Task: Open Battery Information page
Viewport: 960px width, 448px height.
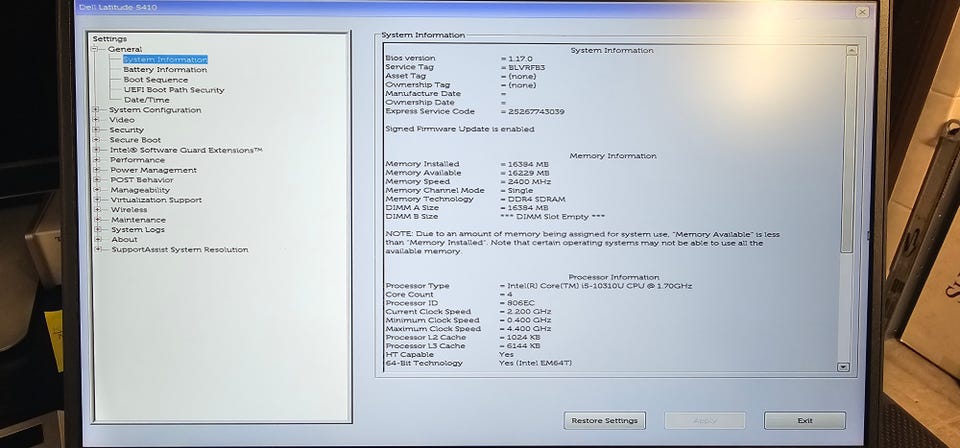Action: click(x=165, y=70)
